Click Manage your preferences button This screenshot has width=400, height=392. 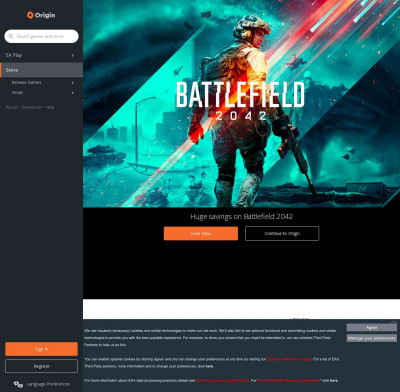(372, 338)
